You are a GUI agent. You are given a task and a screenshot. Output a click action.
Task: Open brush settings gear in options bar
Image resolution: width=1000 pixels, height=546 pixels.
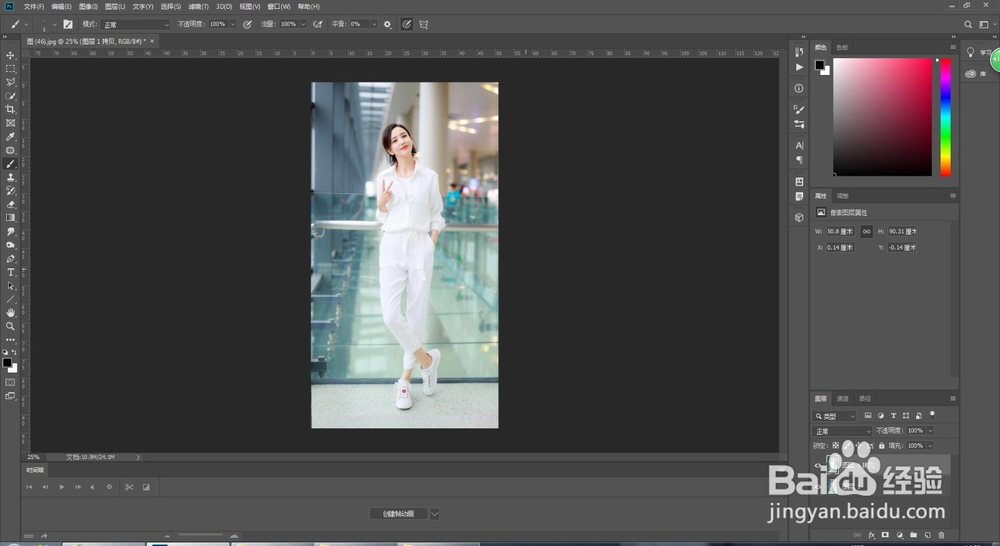tap(387, 24)
